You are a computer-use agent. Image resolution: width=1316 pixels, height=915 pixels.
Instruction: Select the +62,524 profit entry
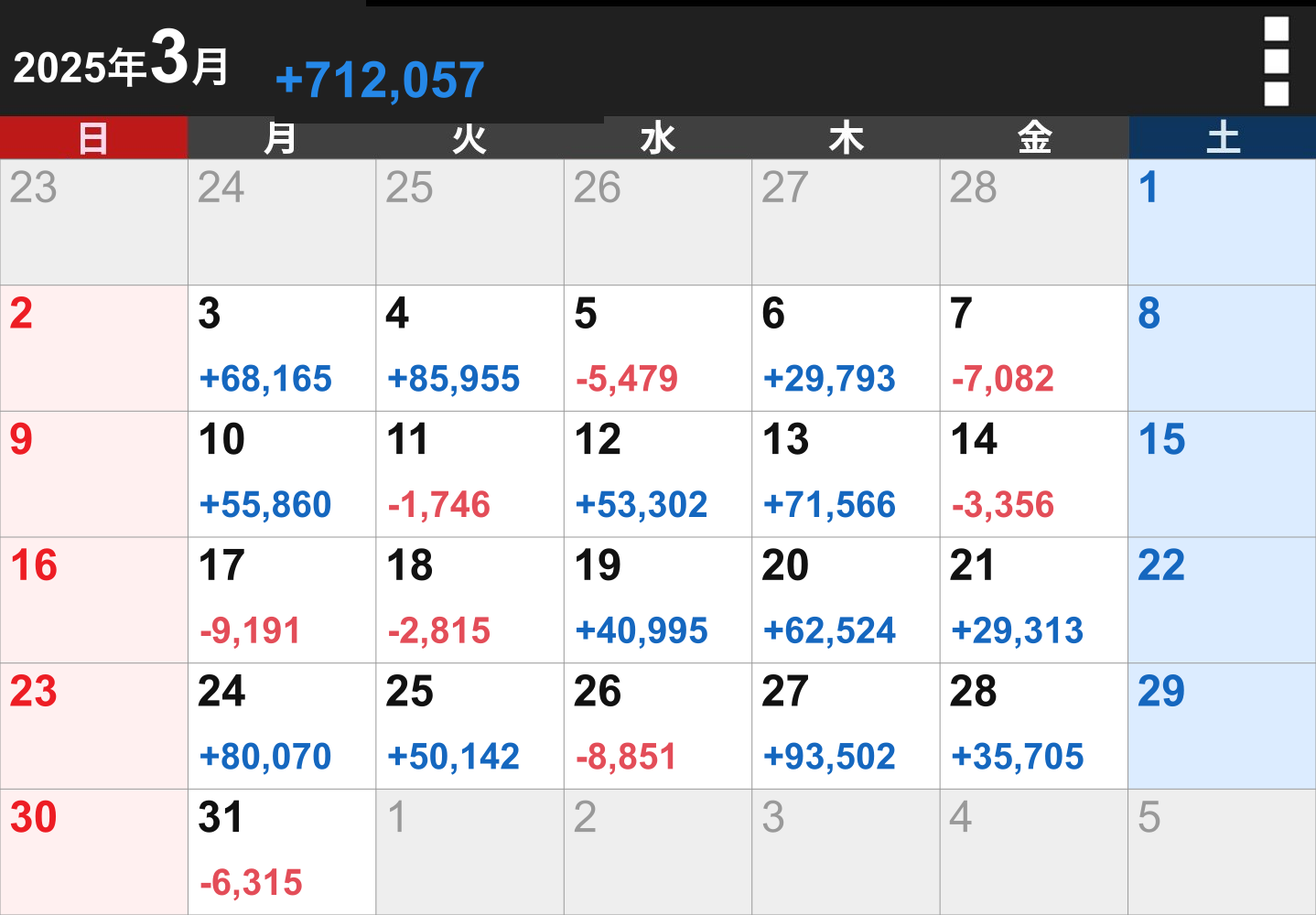(x=829, y=631)
